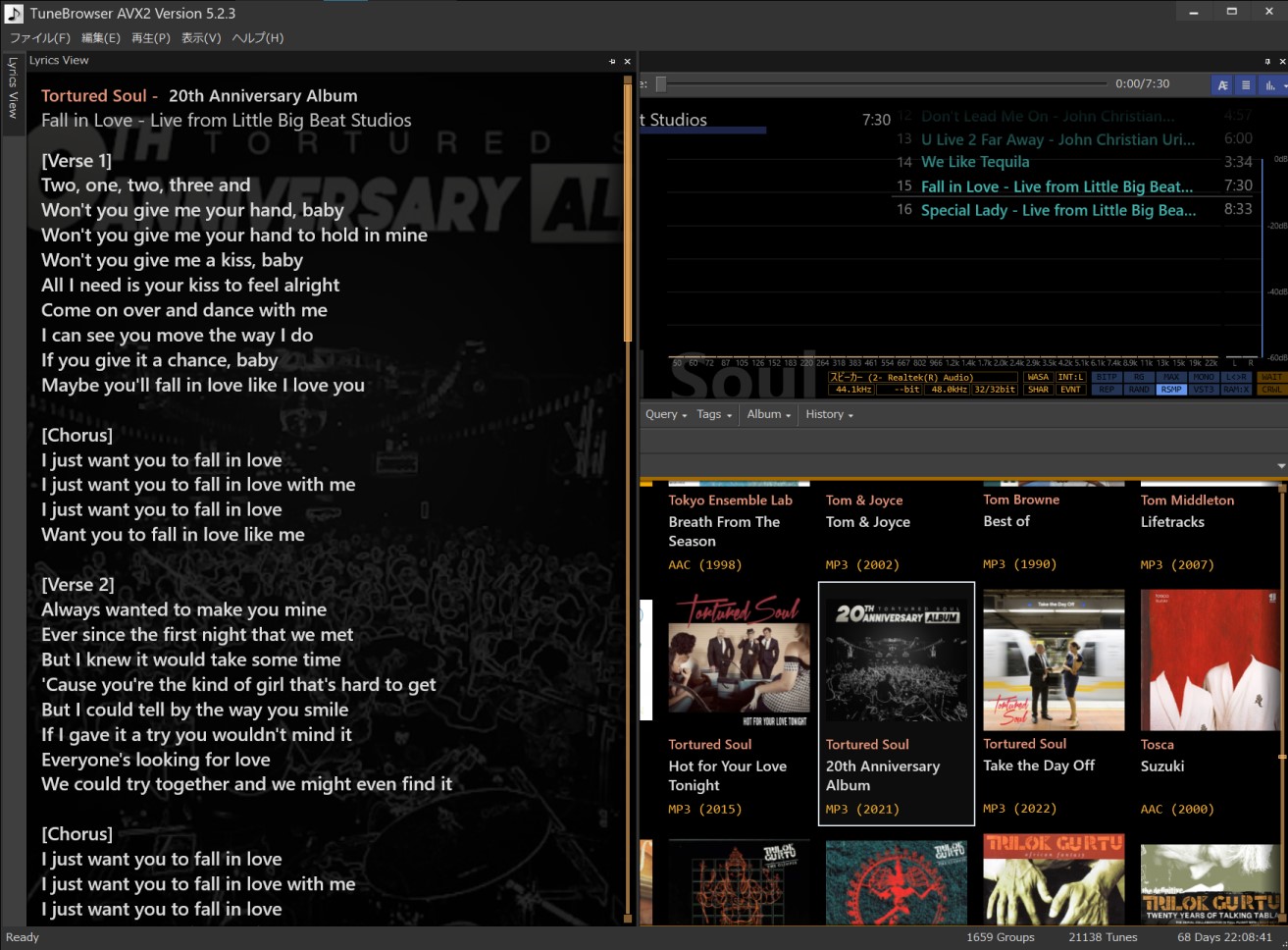Open the Query dropdown
This screenshot has height=950, width=1288.
click(x=665, y=414)
